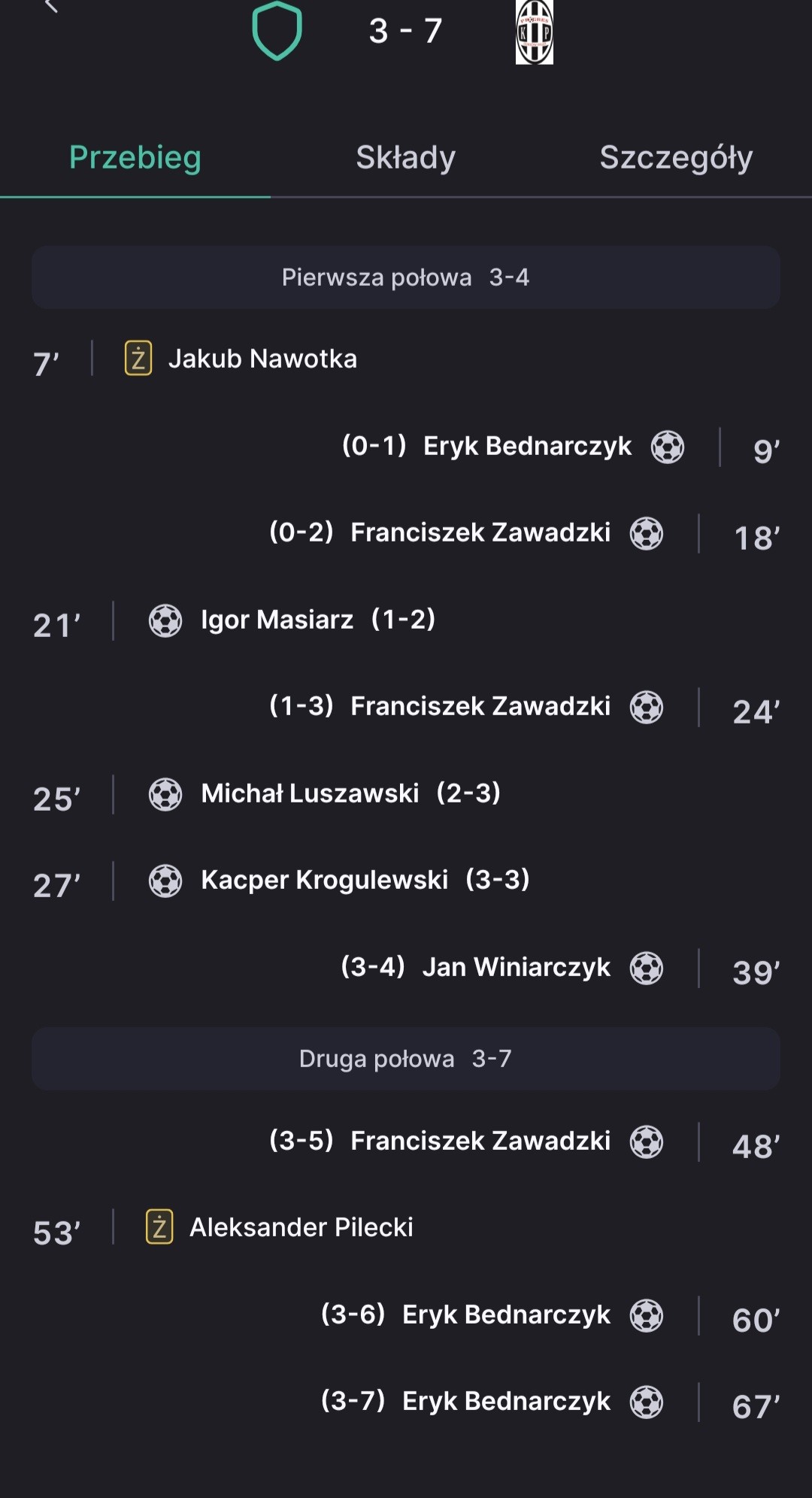Open player Kacper Krogulewski
This screenshot has height=1498, width=812.
coord(325,880)
